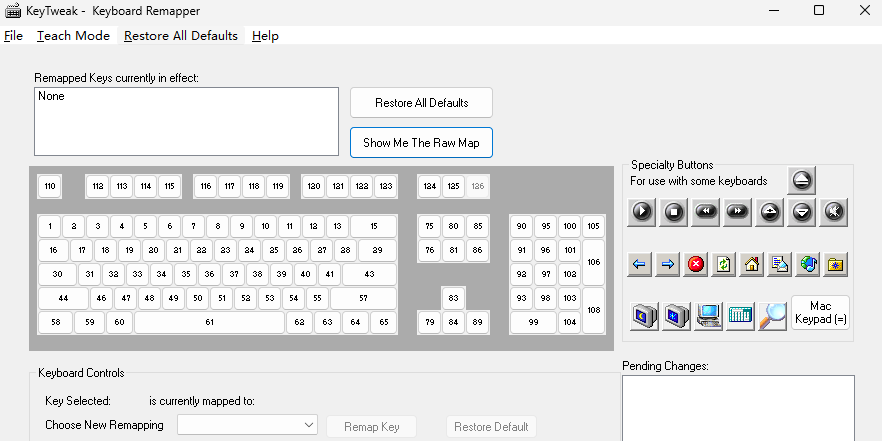This screenshot has height=441, width=882.
Task: Select keyboard key 112
Action: click(x=98, y=186)
